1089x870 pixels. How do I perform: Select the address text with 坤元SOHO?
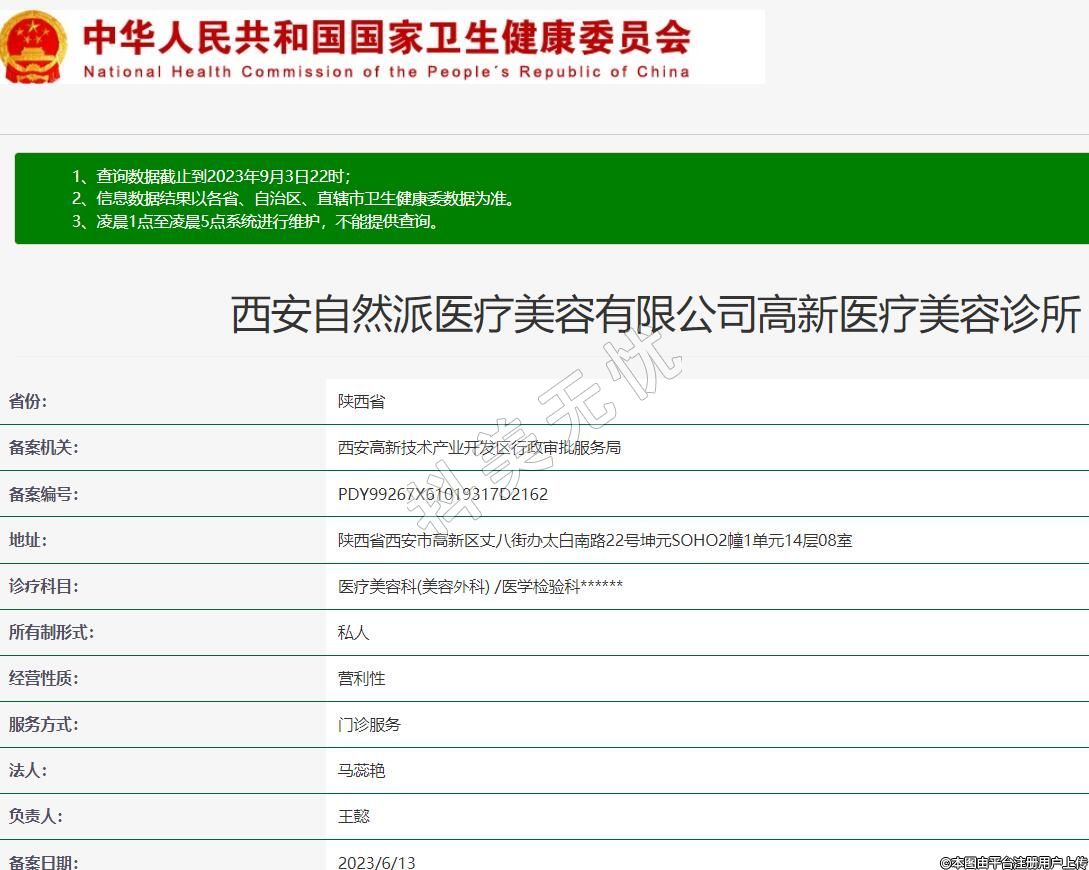pyautogui.click(x=595, y=540)
